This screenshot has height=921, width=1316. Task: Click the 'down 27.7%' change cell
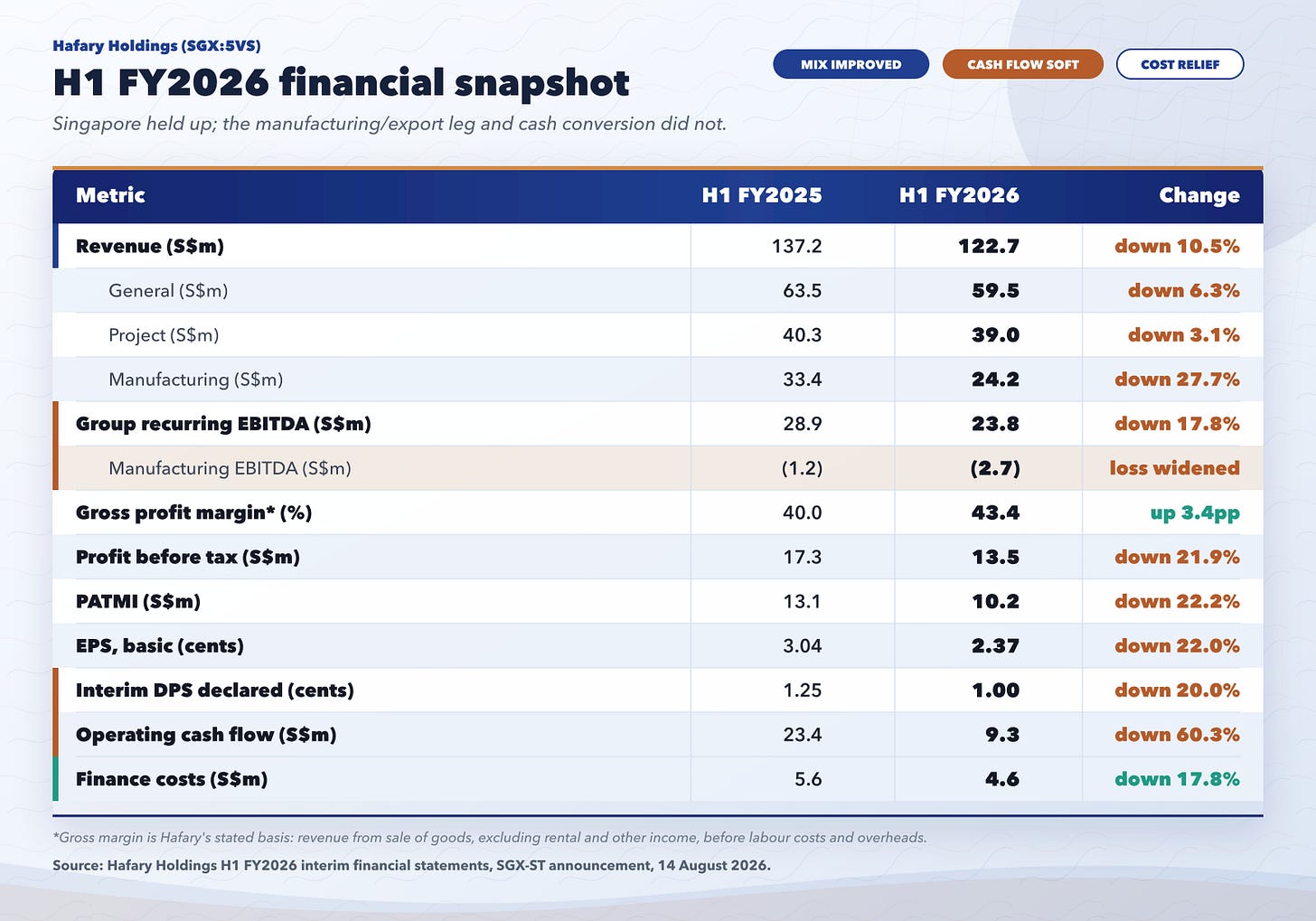[x=1177, y=379]
